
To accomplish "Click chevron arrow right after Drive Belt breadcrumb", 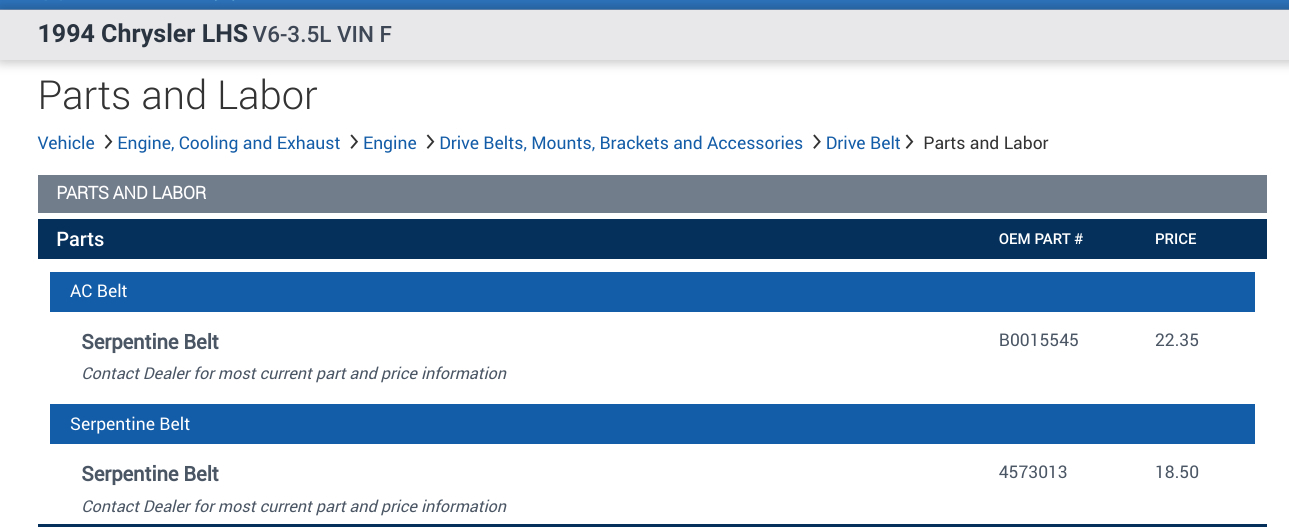I will (x=910, y=143).
